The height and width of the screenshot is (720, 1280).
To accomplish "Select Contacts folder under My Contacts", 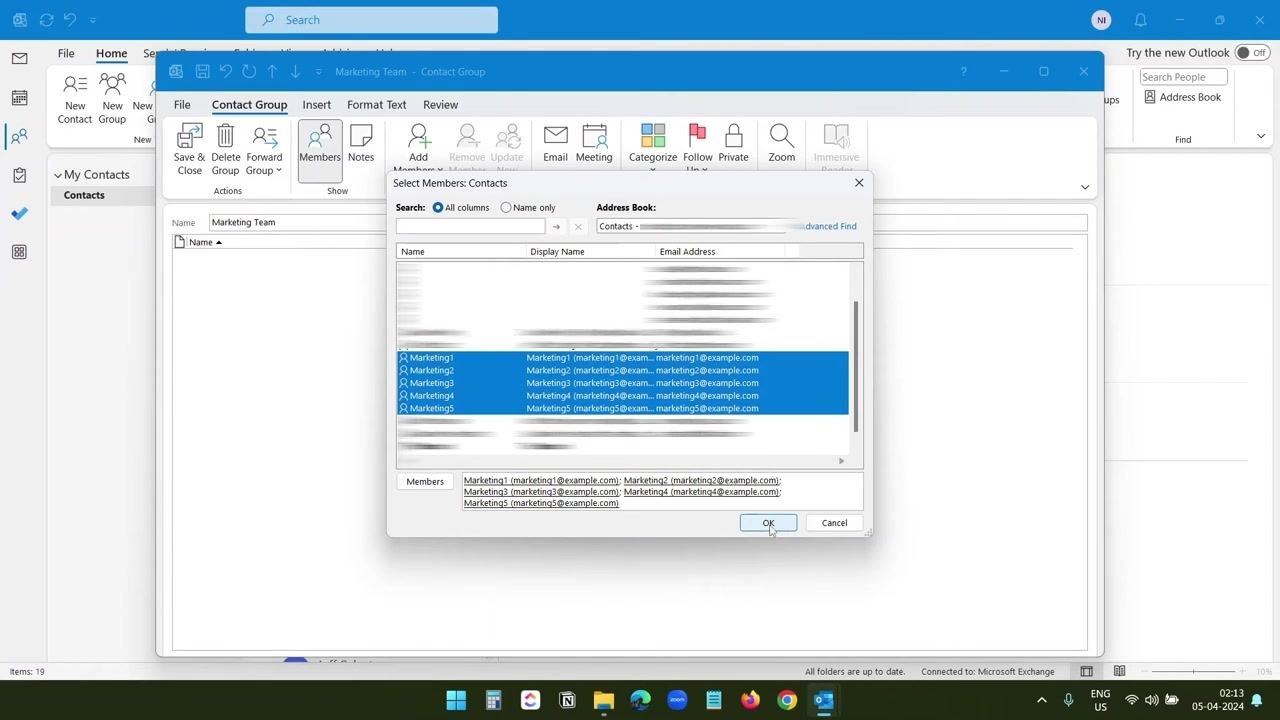I will [x=84, y=195].
